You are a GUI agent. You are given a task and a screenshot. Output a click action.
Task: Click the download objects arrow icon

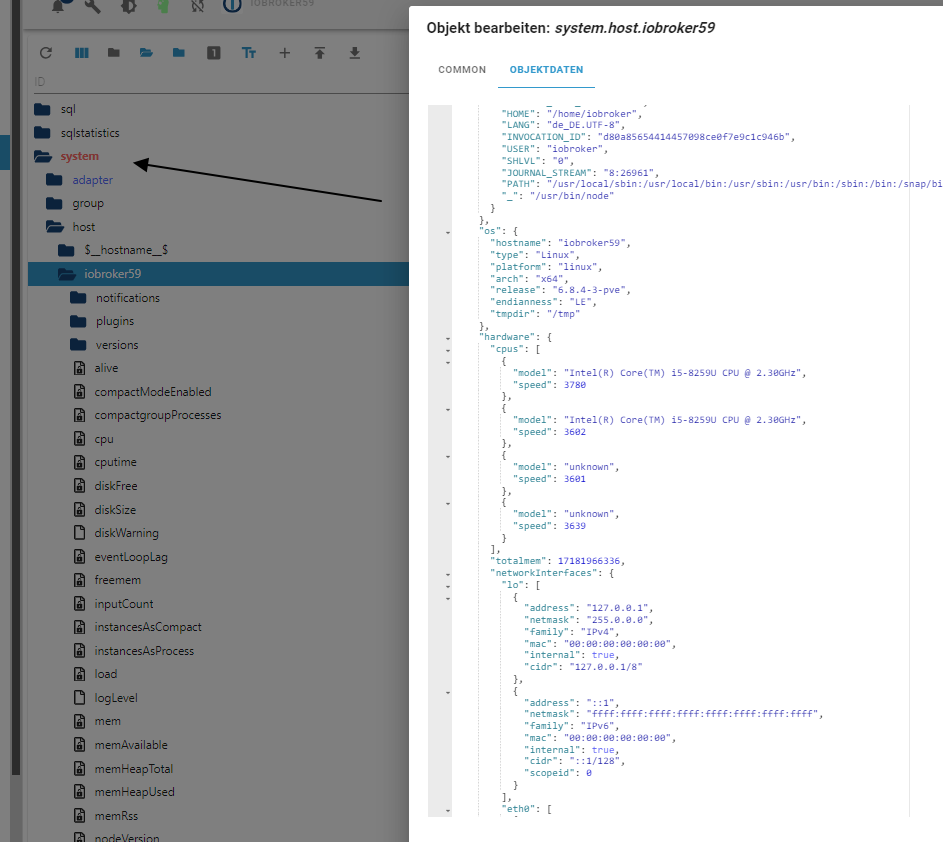click(354, 53)
